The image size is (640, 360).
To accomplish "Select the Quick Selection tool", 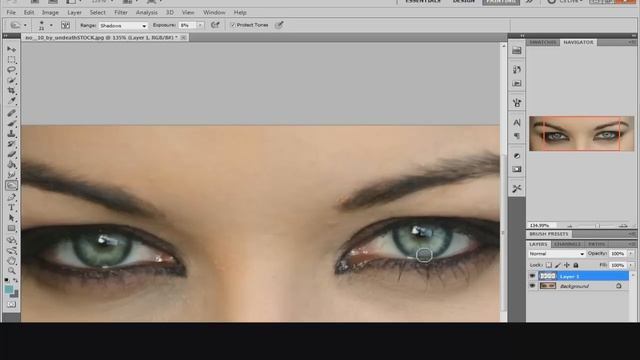I will [x=11, y=80].
